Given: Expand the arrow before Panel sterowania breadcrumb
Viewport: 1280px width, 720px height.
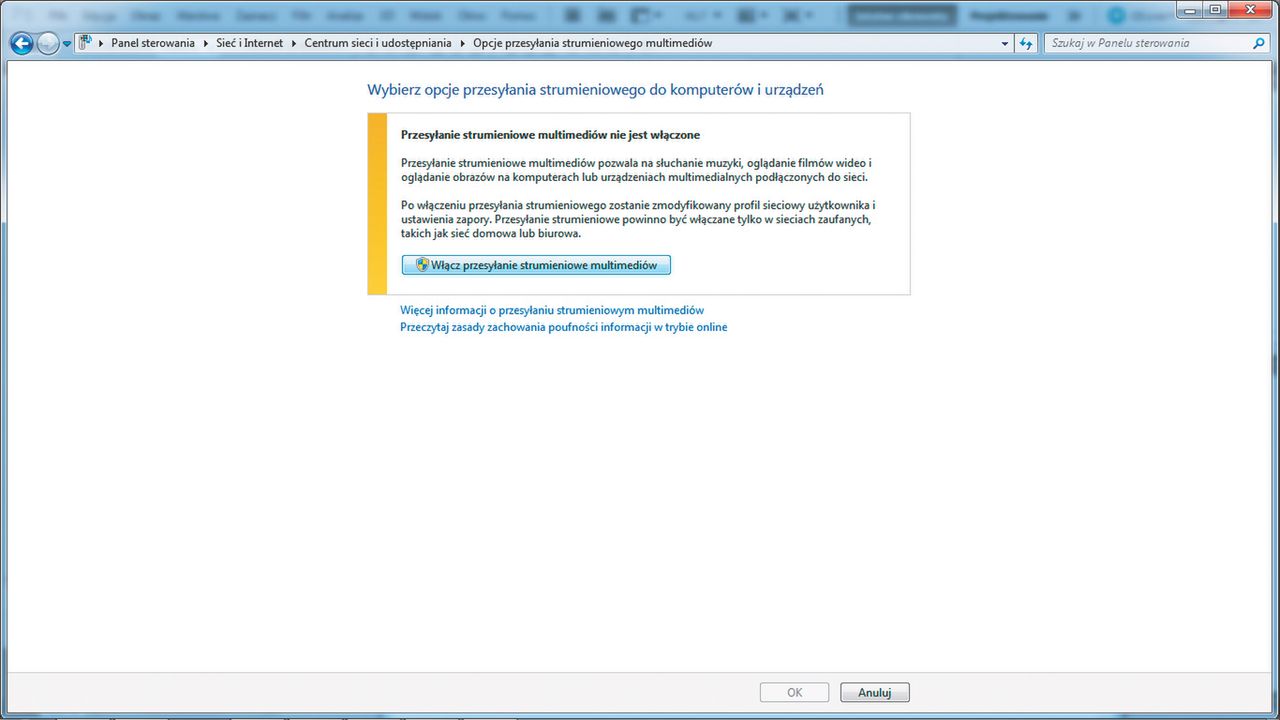Looking at the screenshot, I should [101, 44].
